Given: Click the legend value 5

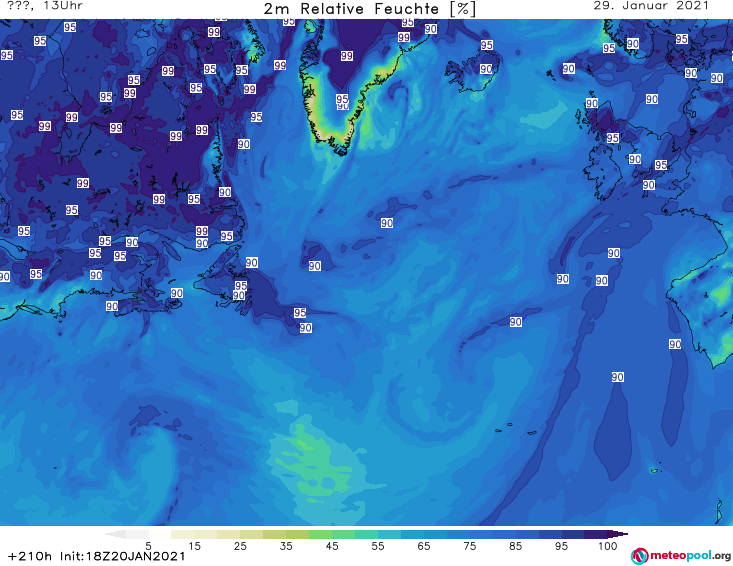Looking at the screenshot, I should [148, 546].
